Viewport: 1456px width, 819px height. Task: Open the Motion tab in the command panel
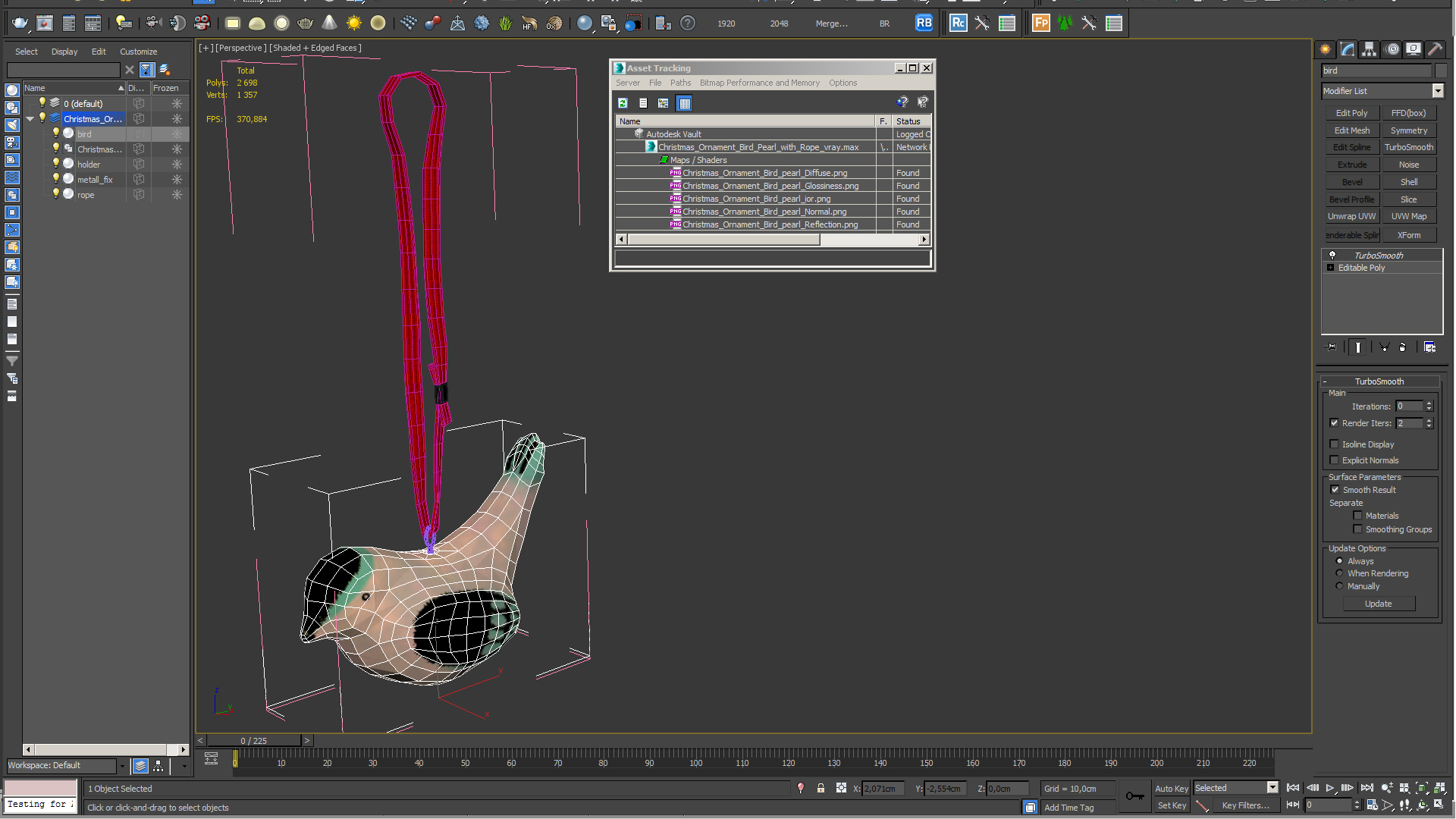click(x=1392, y=49)
